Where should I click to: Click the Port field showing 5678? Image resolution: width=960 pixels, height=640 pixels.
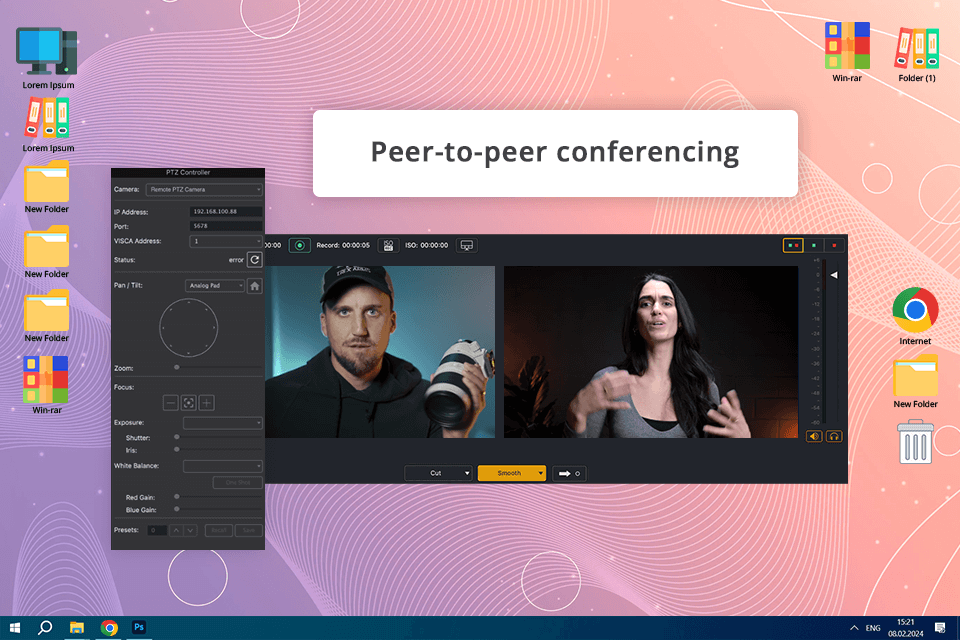tap(226, 226)
